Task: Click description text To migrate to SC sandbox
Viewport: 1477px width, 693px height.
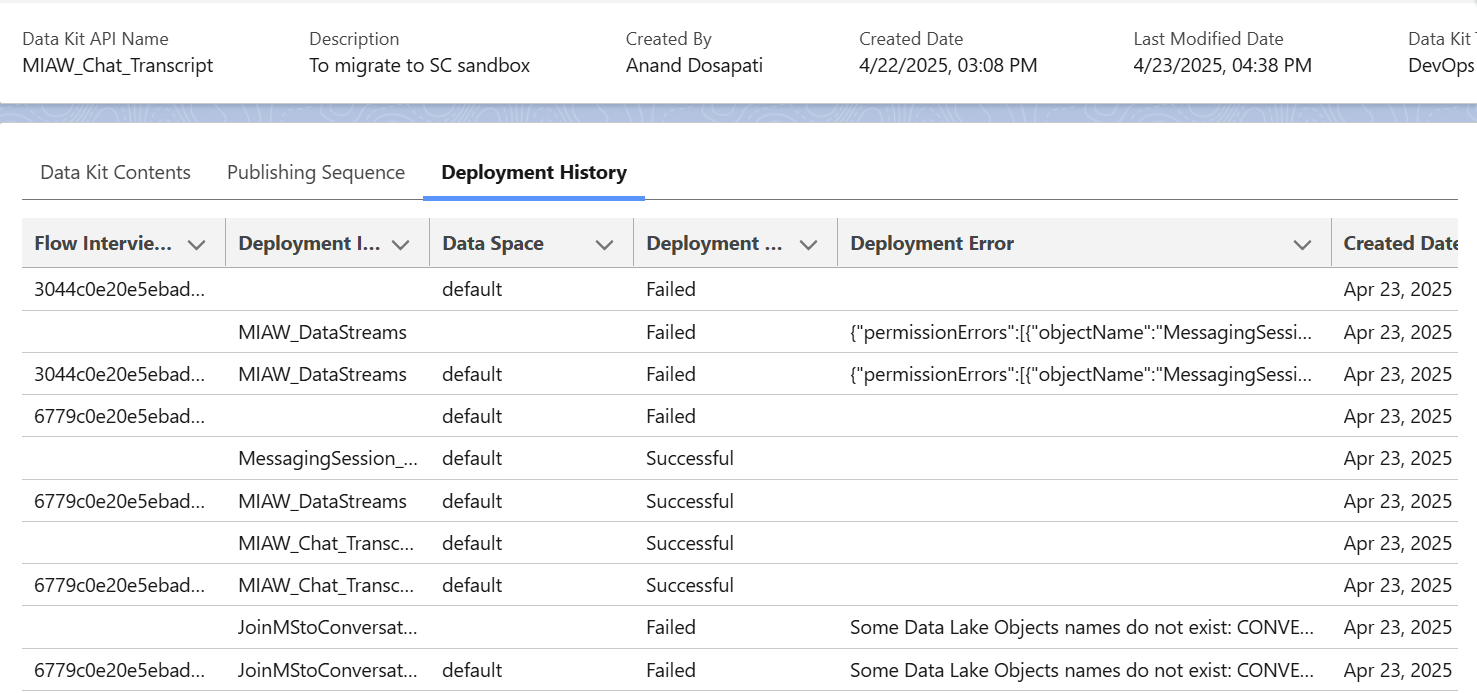Action: pos(419,66)
